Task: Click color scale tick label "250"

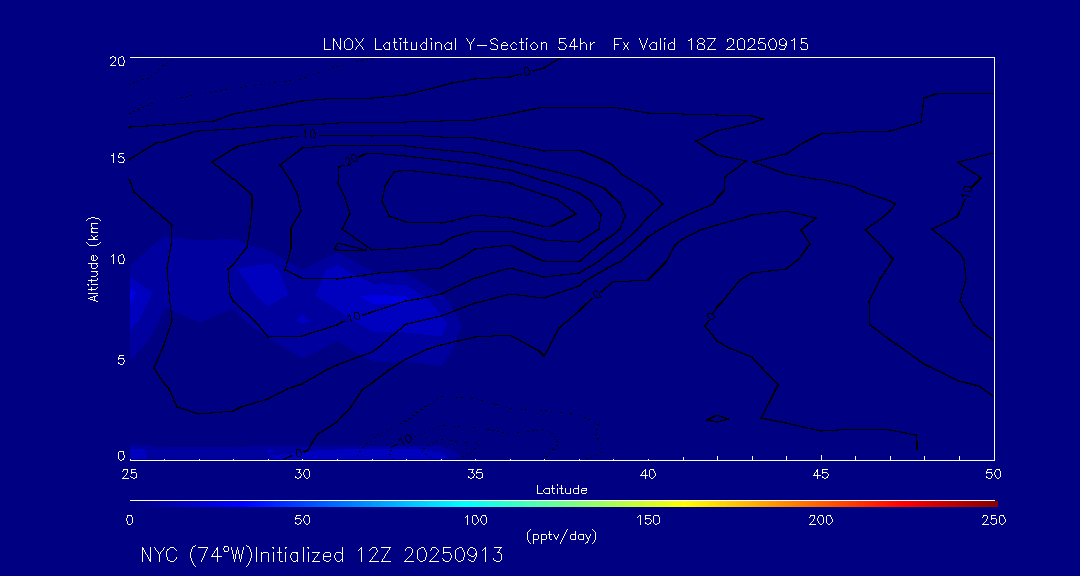Action: pos(994,520)
